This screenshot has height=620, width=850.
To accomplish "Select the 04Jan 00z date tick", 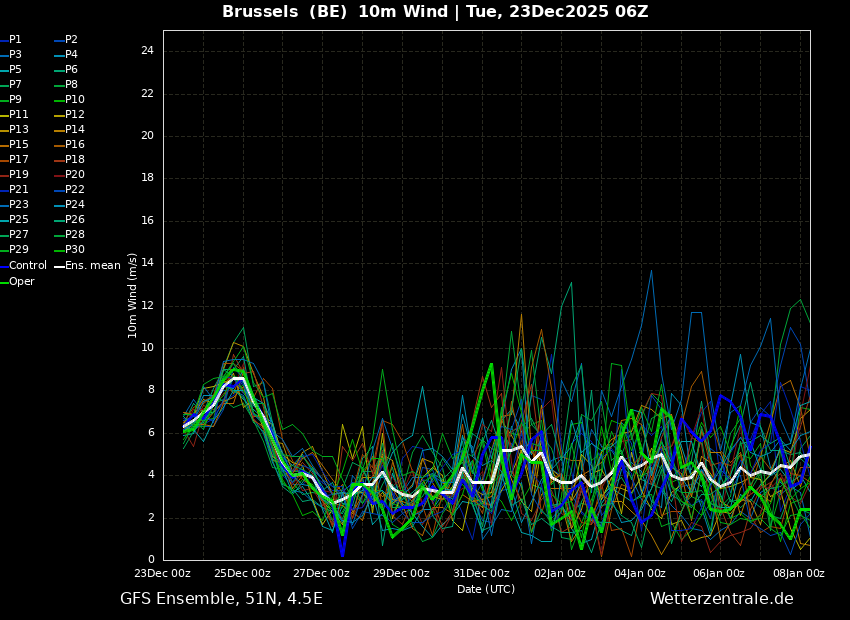I will point(639,573).
